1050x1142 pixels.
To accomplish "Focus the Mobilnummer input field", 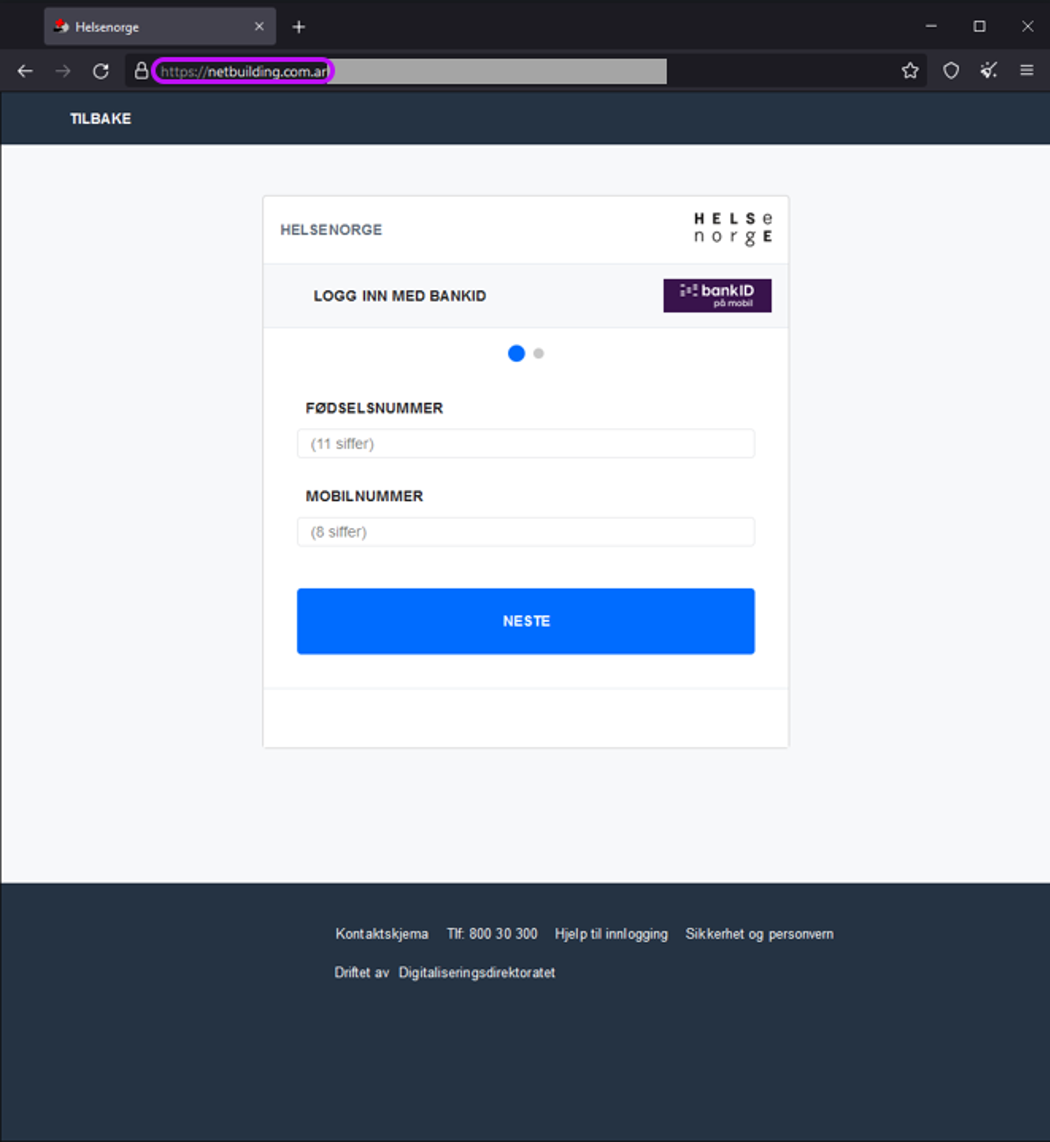I will pos(525,532).
